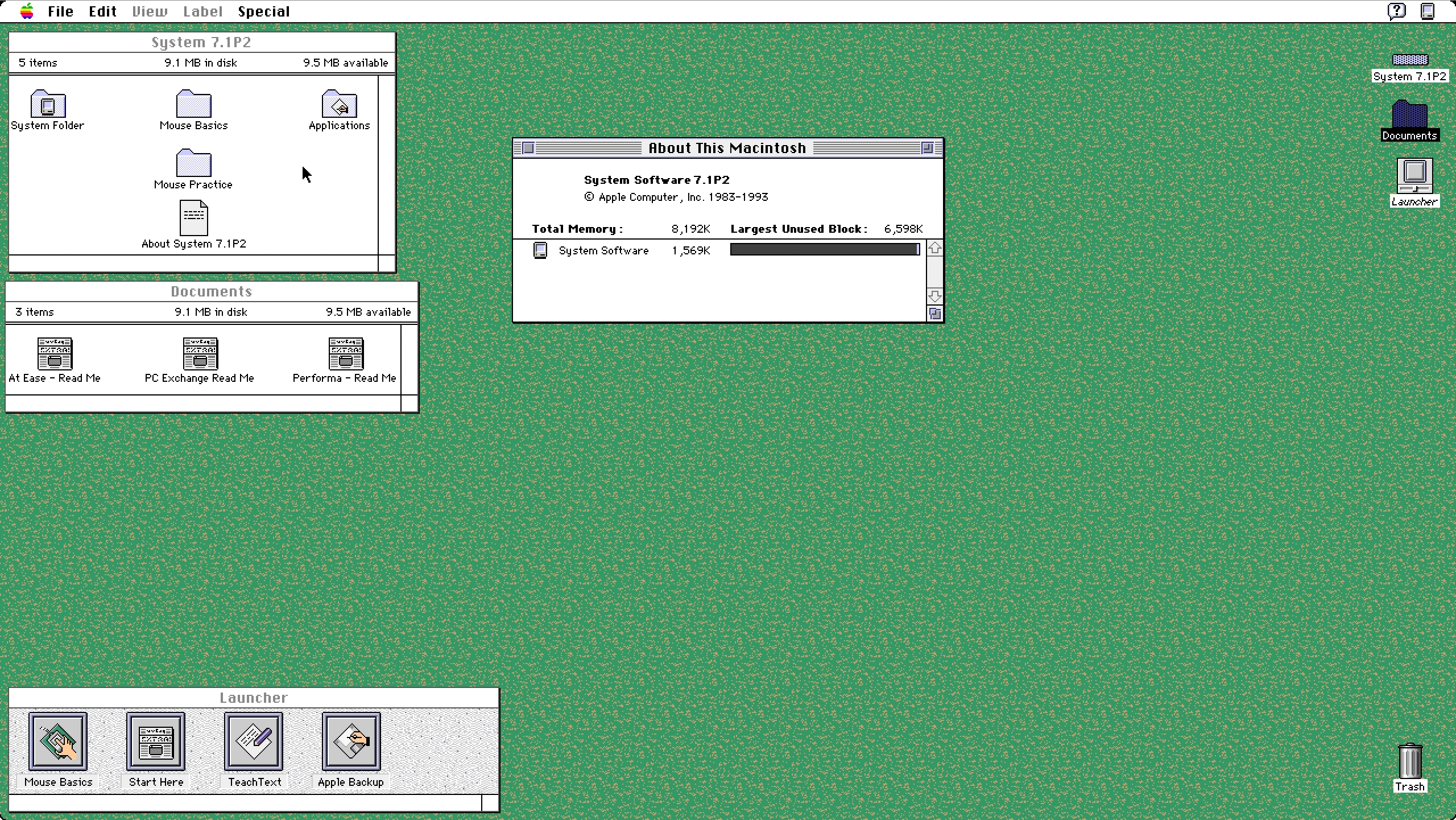Viewport: 1456px width, 820px height.
Task: Open the Special menu
Action: pos(264,11)
